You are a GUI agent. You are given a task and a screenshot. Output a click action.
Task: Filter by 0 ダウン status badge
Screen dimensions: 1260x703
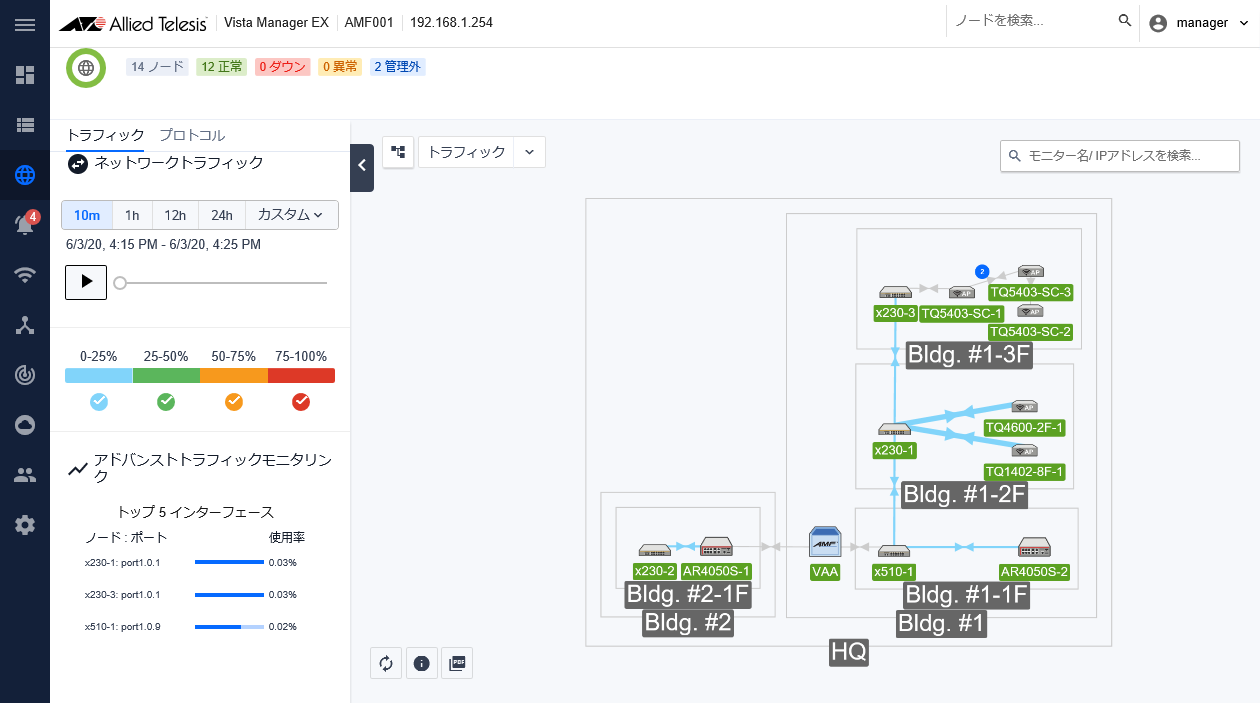(x=283, y=67)
